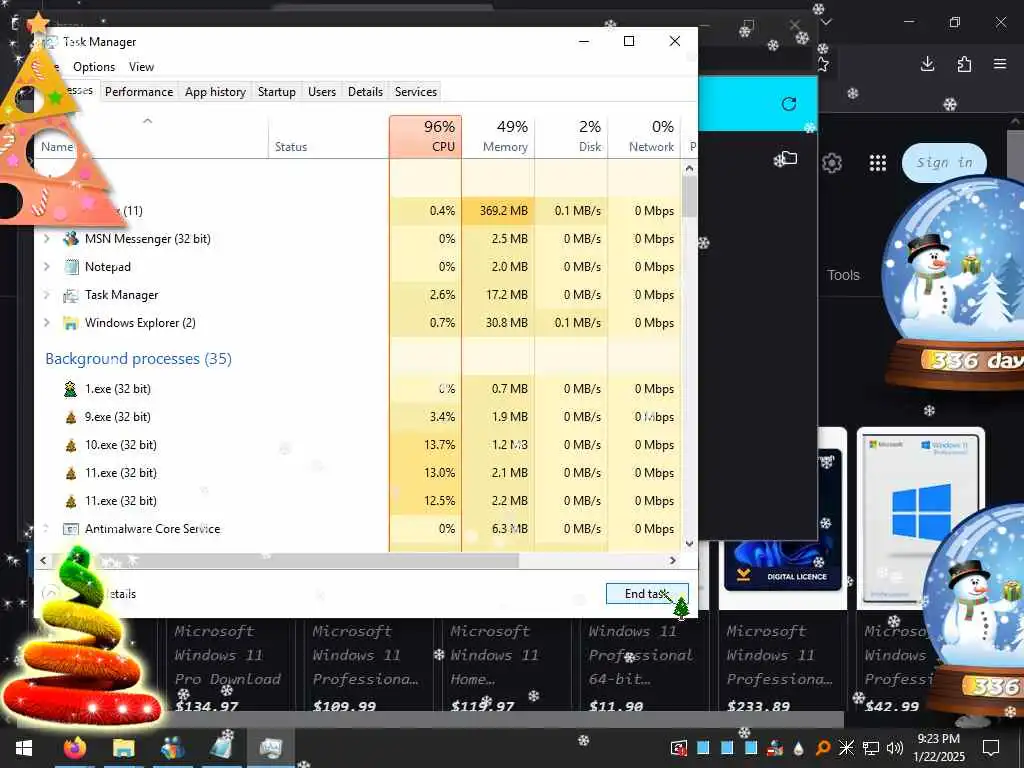
Task: Expand the Antimalware Core Service row
Action: [46, 528]
